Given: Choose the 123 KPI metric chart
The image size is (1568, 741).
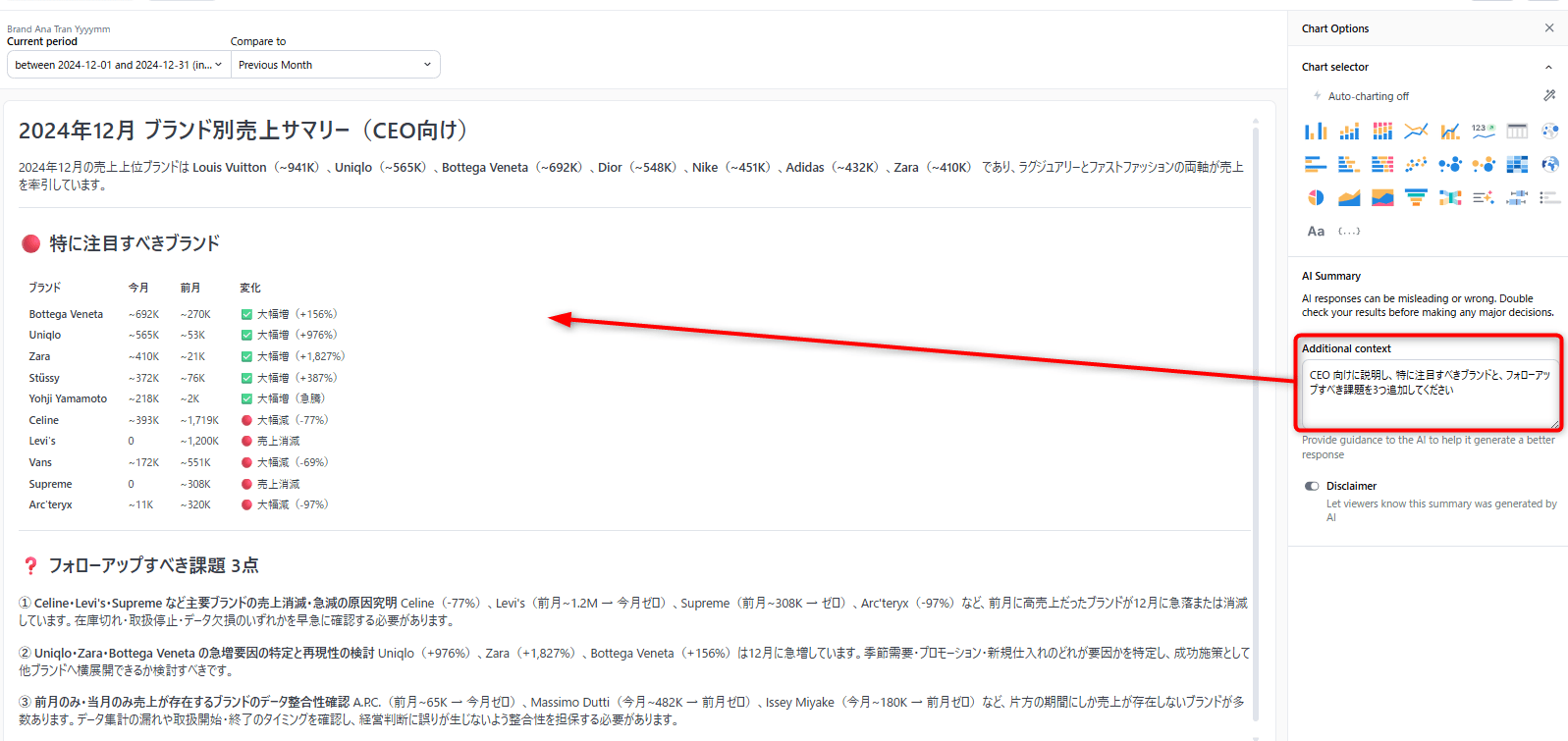Looking at the screenshot, I should 1483,131.
